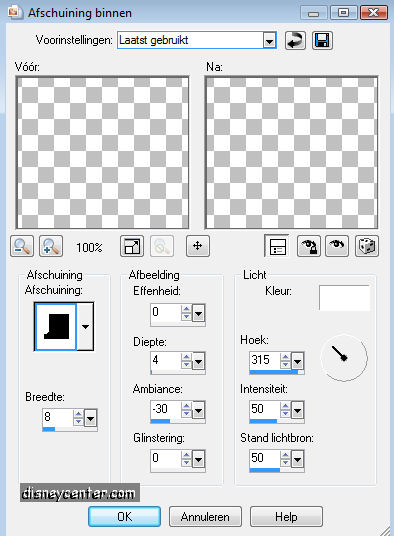
Task: Click the light angle dial
Action: [x=344, y=358]
